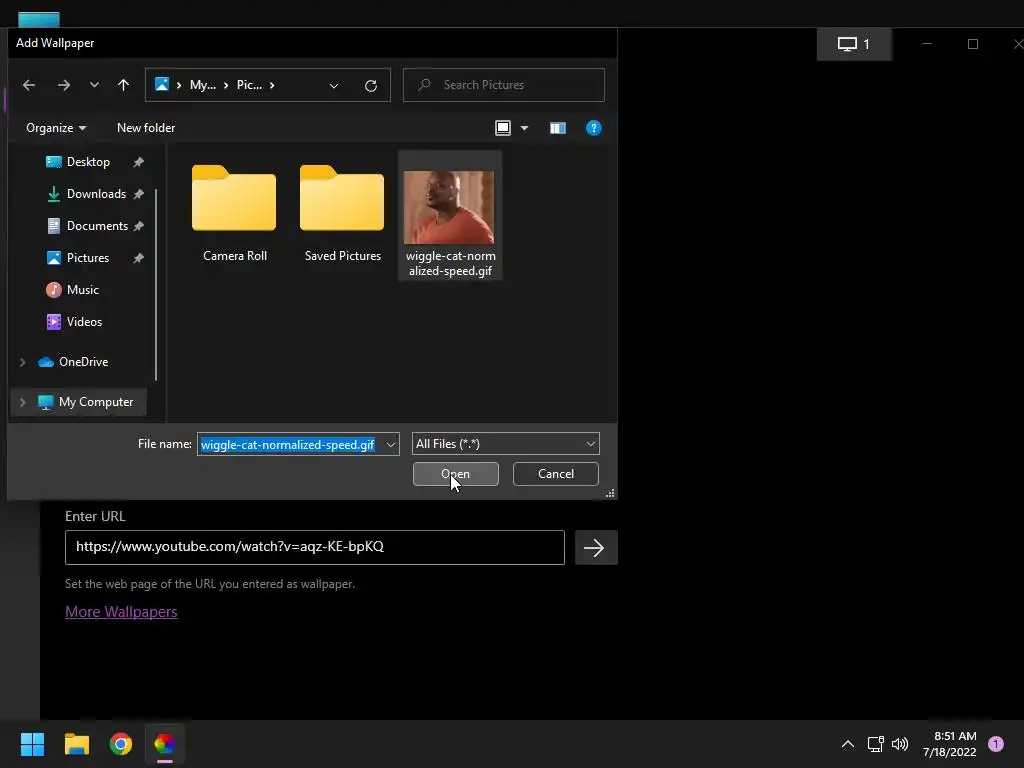Submit URL with the arrow button
This screenshot has height=768, width=1024.
[596, 547]
